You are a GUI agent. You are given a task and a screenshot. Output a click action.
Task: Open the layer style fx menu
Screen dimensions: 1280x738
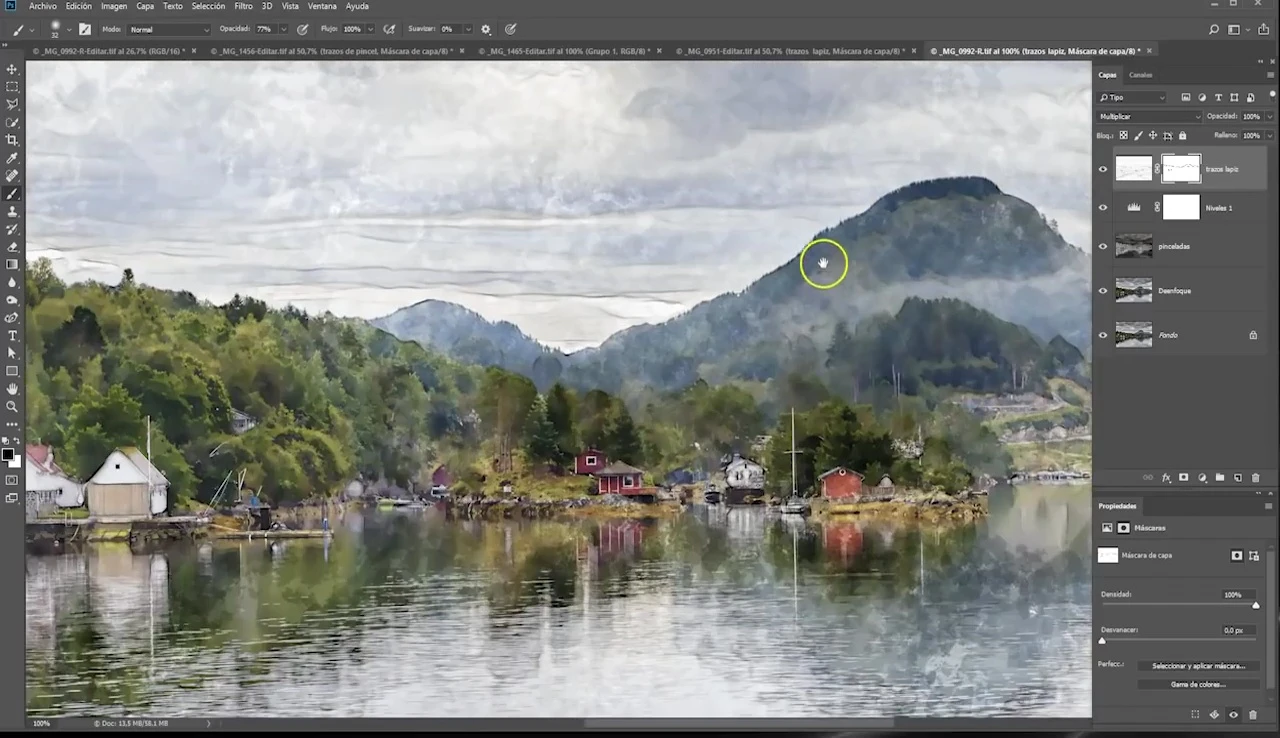[1166, 478]
